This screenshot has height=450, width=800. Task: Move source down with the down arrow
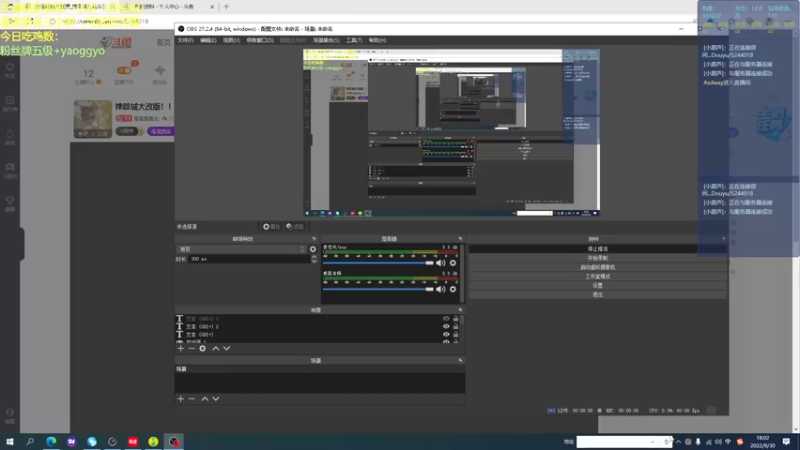[227, 348]
